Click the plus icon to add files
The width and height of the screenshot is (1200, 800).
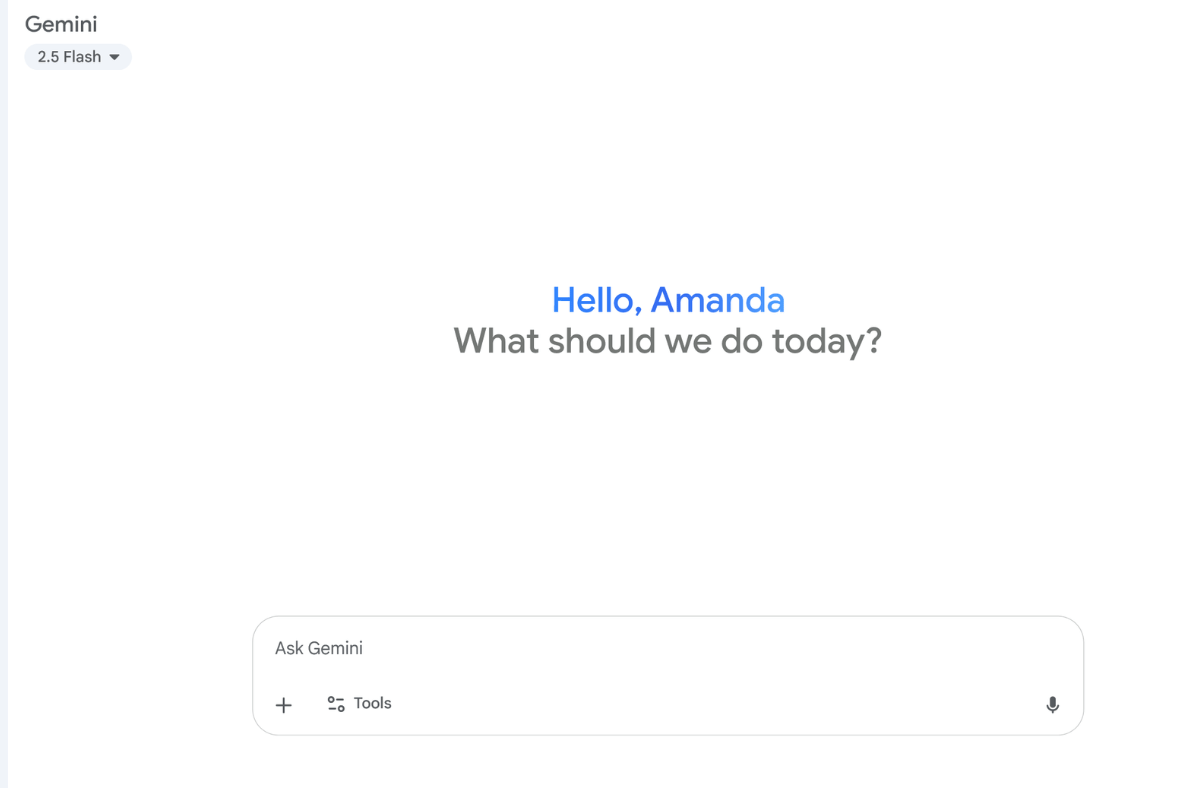pos(284,705)
